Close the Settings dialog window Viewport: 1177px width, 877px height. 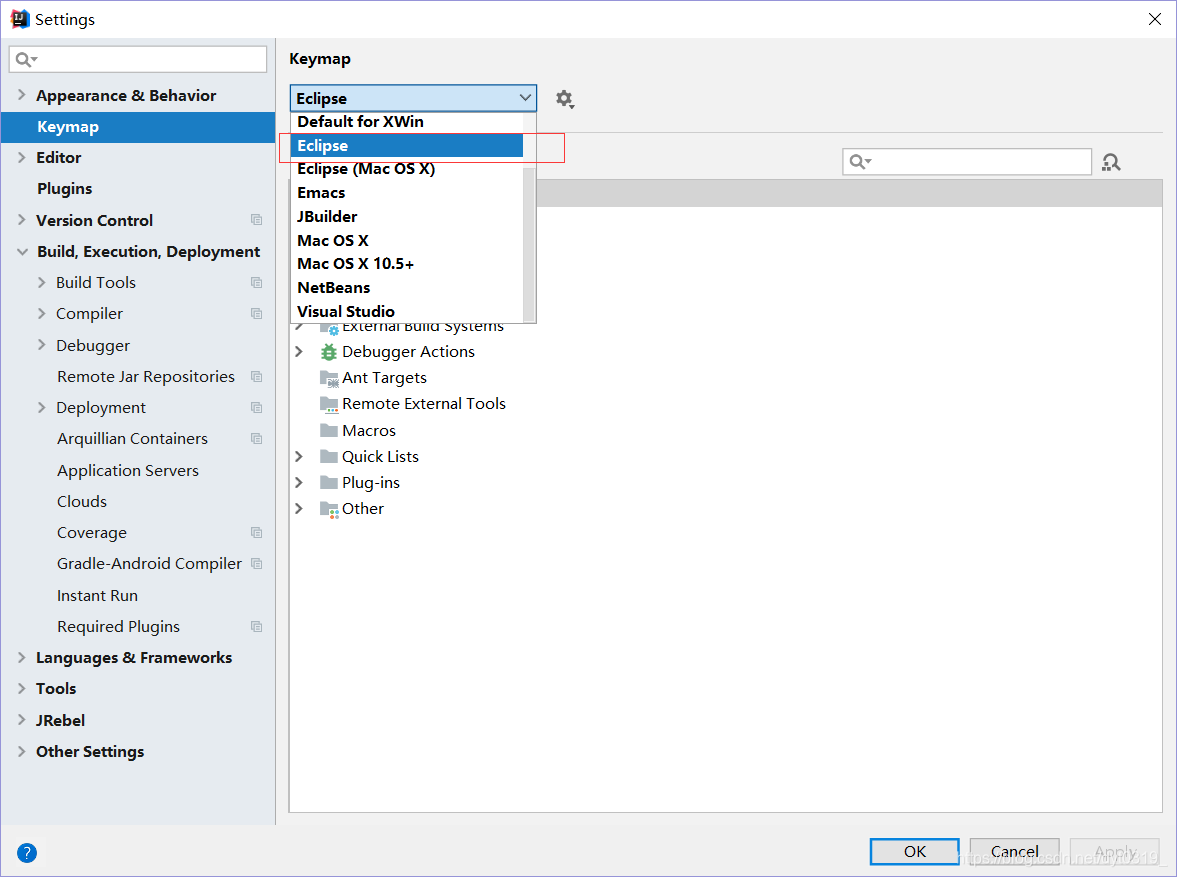pos(1154,19)
